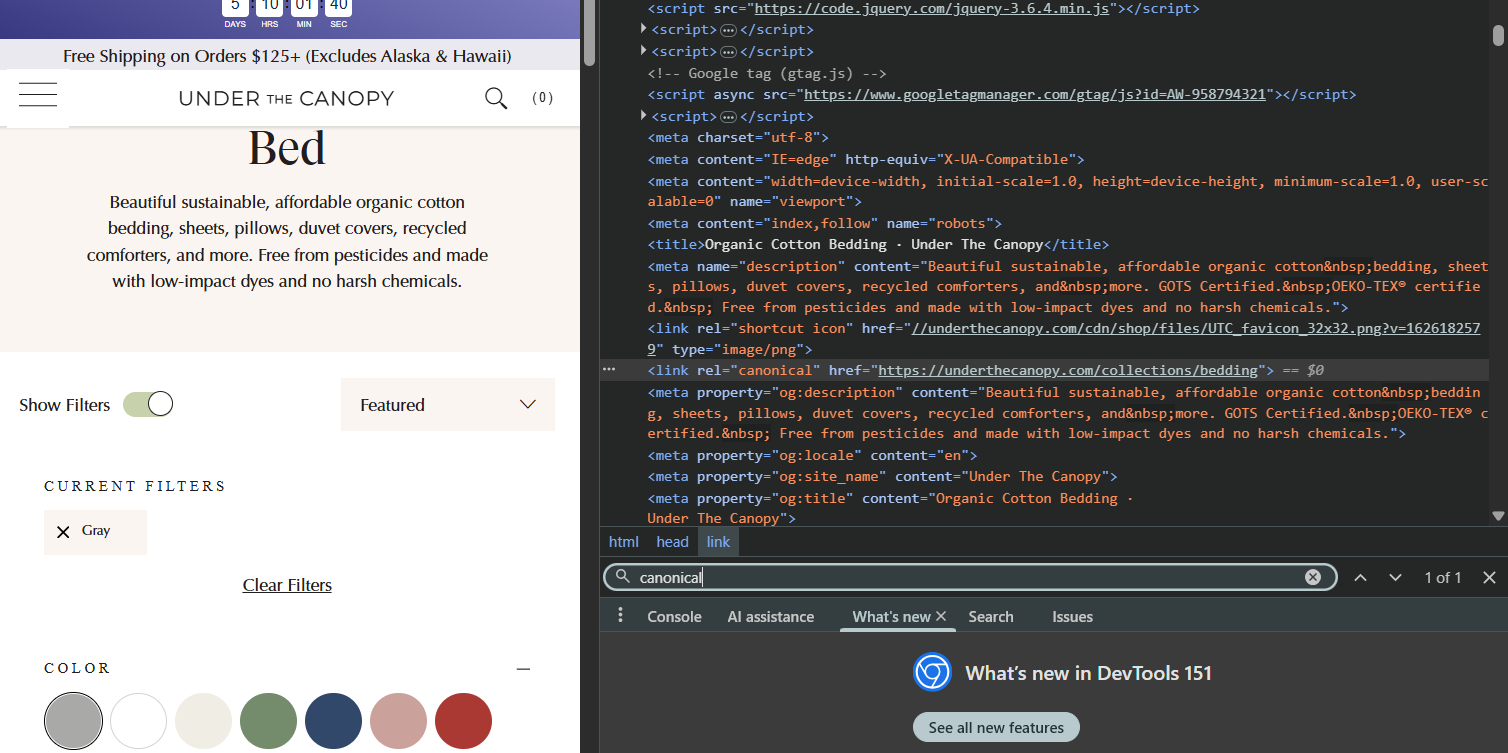The width and height of the screenshot is (1508, 753).
Task: Expand the script node above Google tag comment
Action: point(644,51)
